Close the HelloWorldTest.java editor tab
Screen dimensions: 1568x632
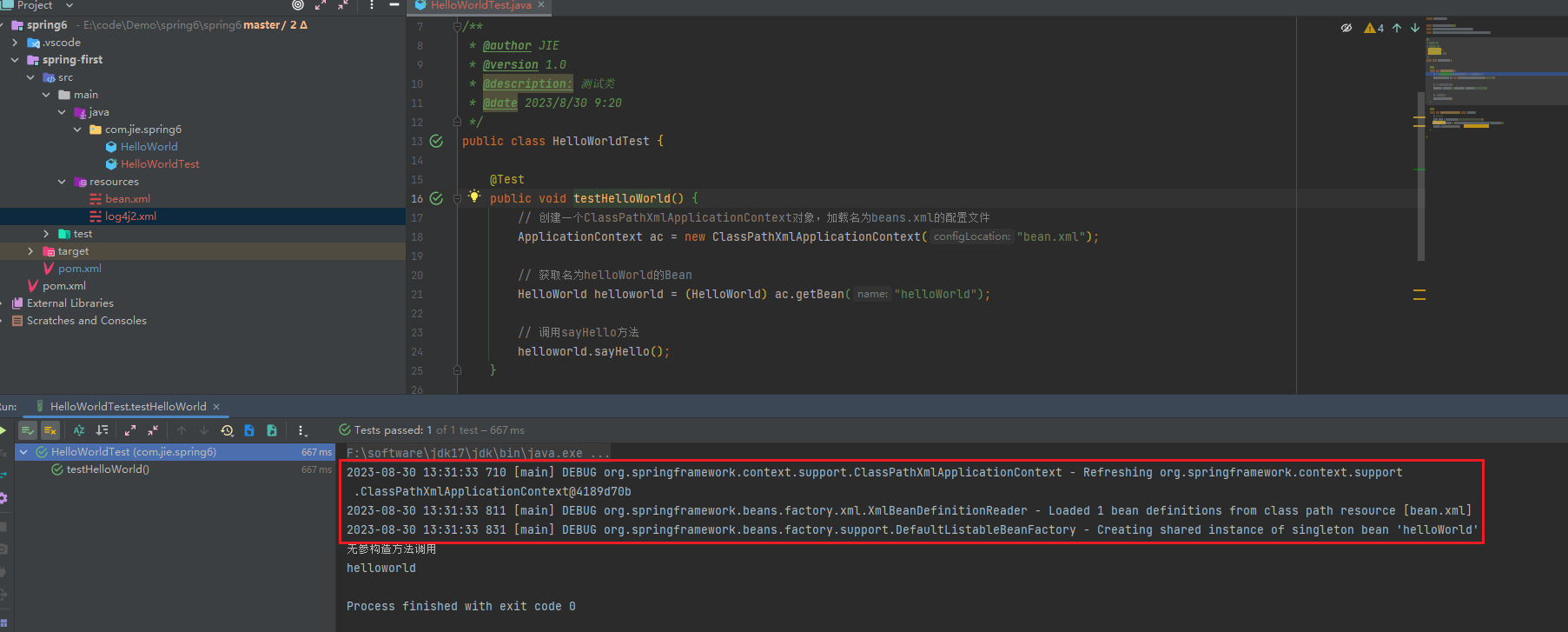pos(541,5)
